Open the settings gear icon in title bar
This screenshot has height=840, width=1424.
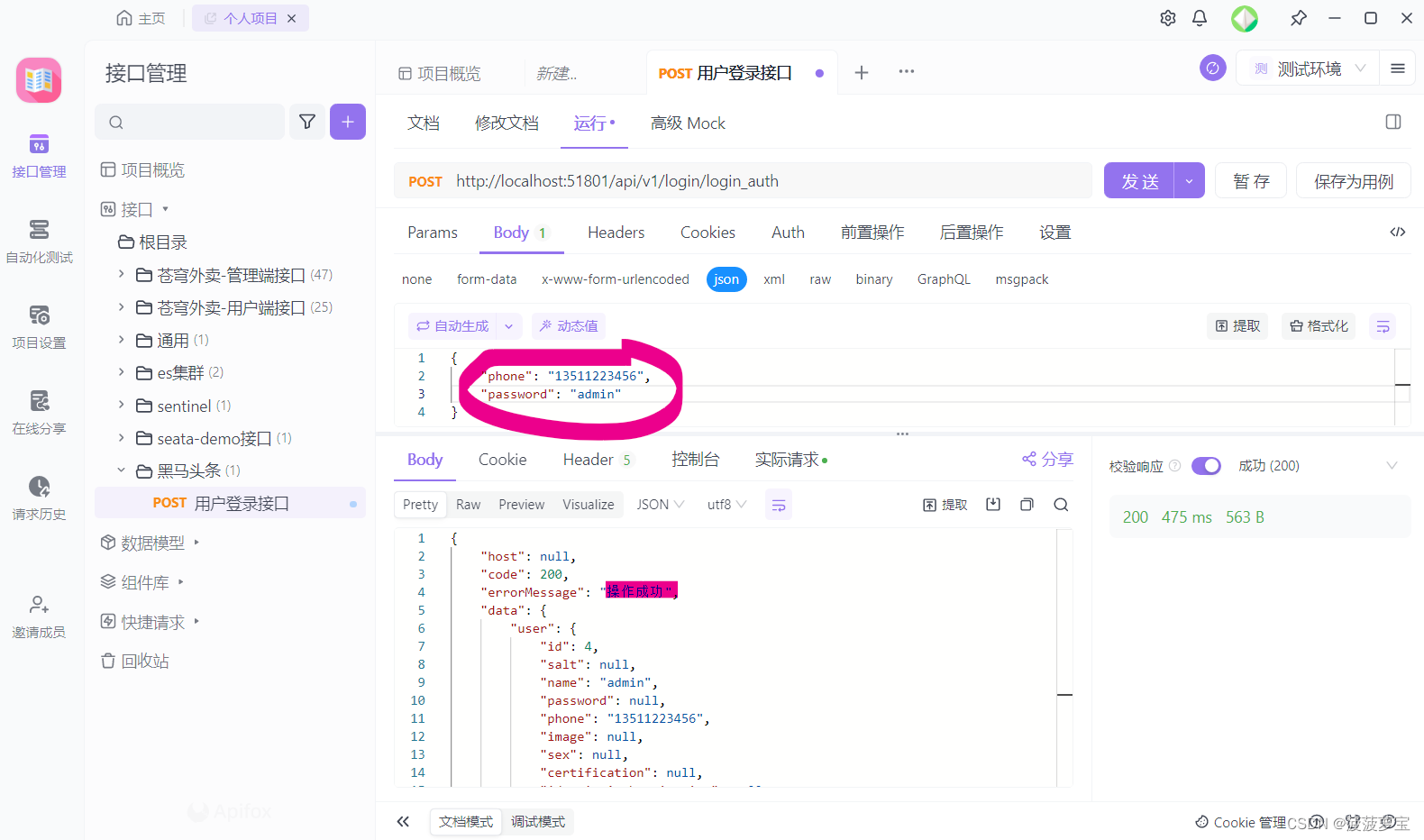point(1168,18)
